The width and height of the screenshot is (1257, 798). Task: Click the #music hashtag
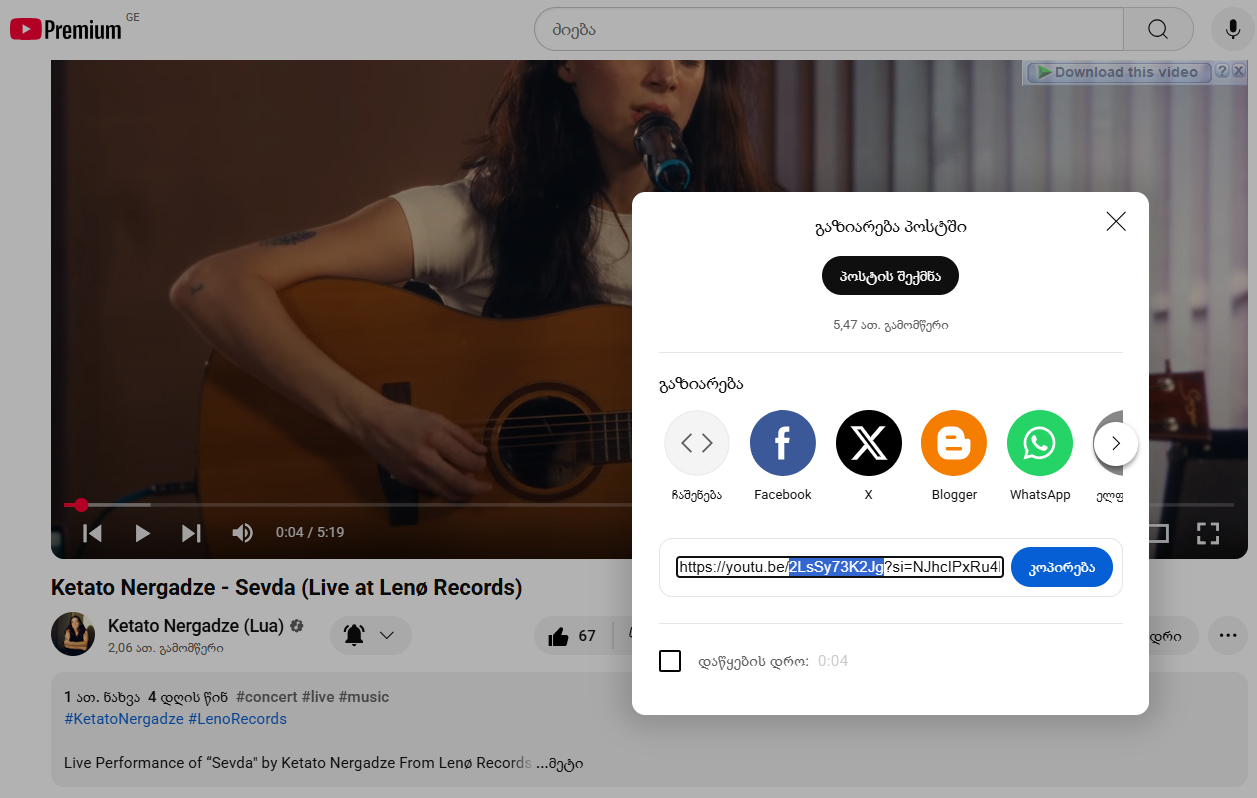click(x=364, y=697)
